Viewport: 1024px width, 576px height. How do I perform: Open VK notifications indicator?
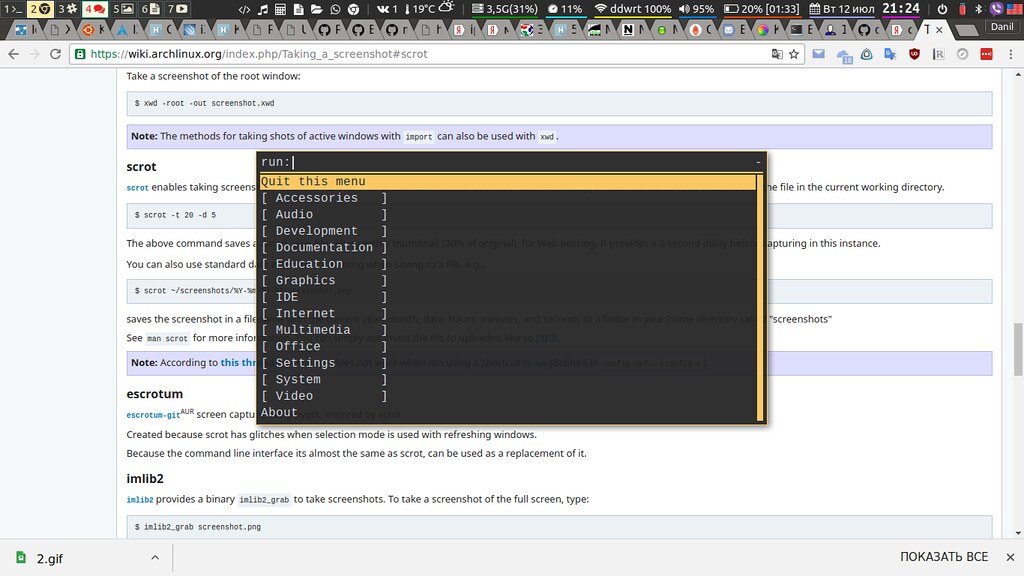387,9
